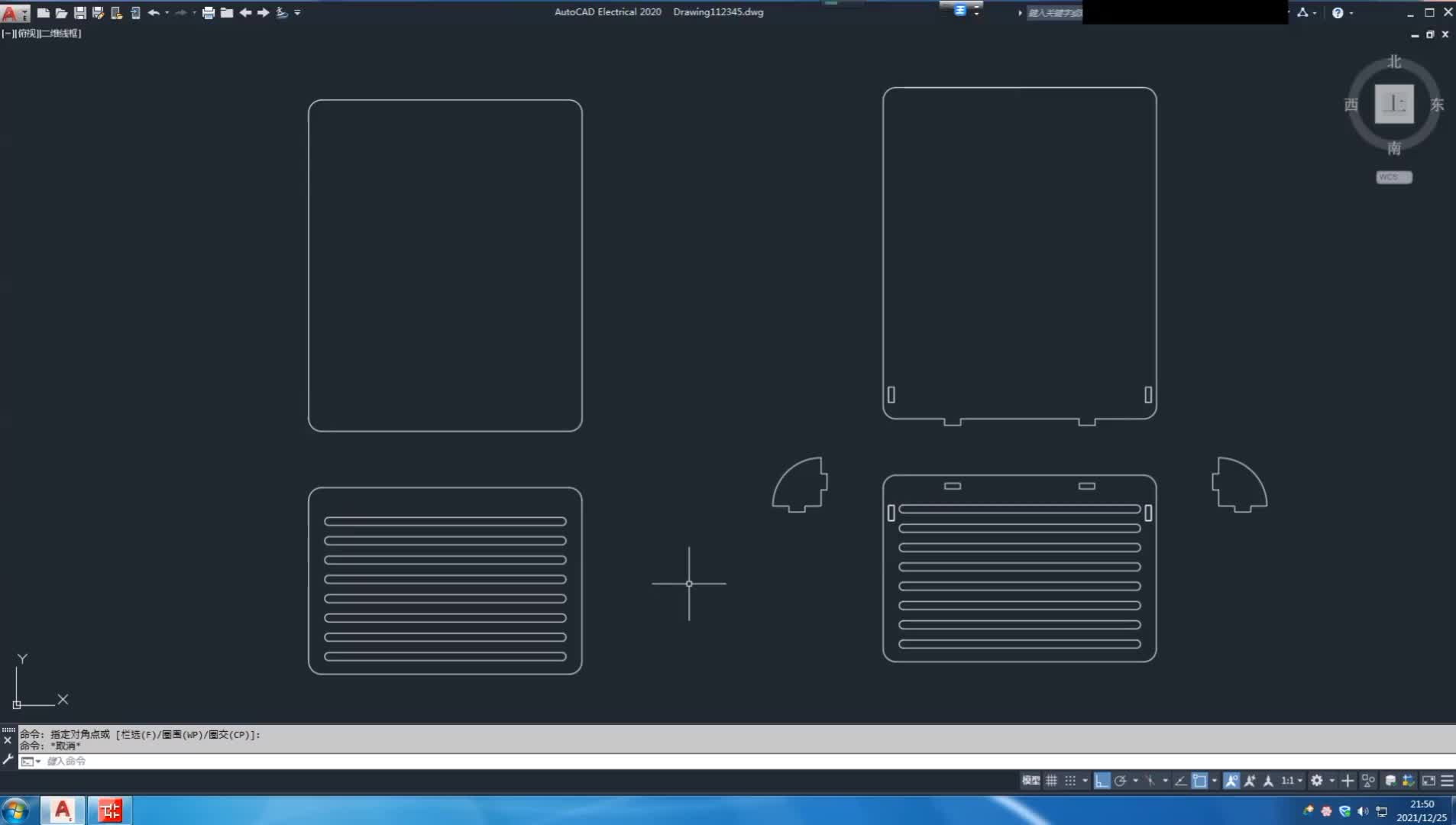Click 东 on the ViewCube compass
The image size is (1456, 825).
(x=1437, y=105)
